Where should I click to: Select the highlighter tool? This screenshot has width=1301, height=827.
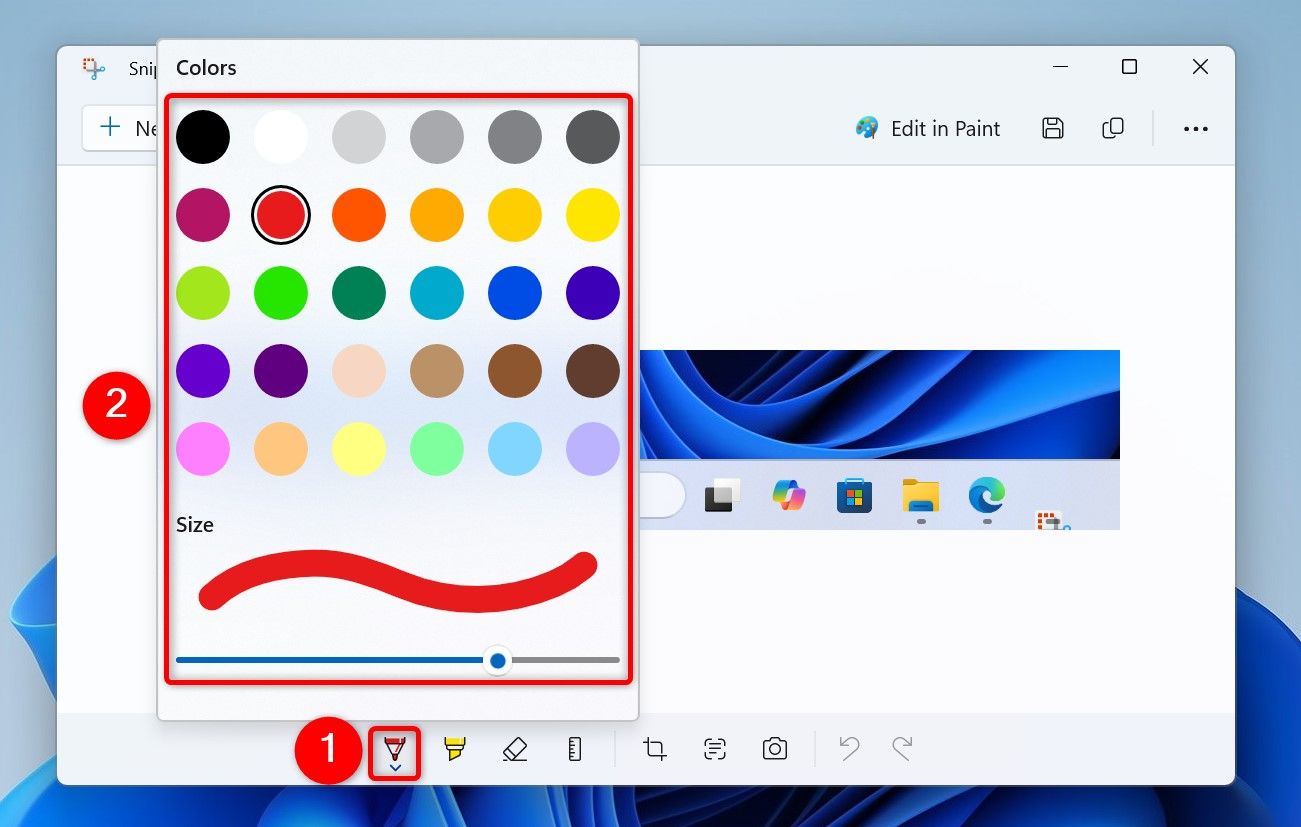pyautogui.click(x=454, y=748)
